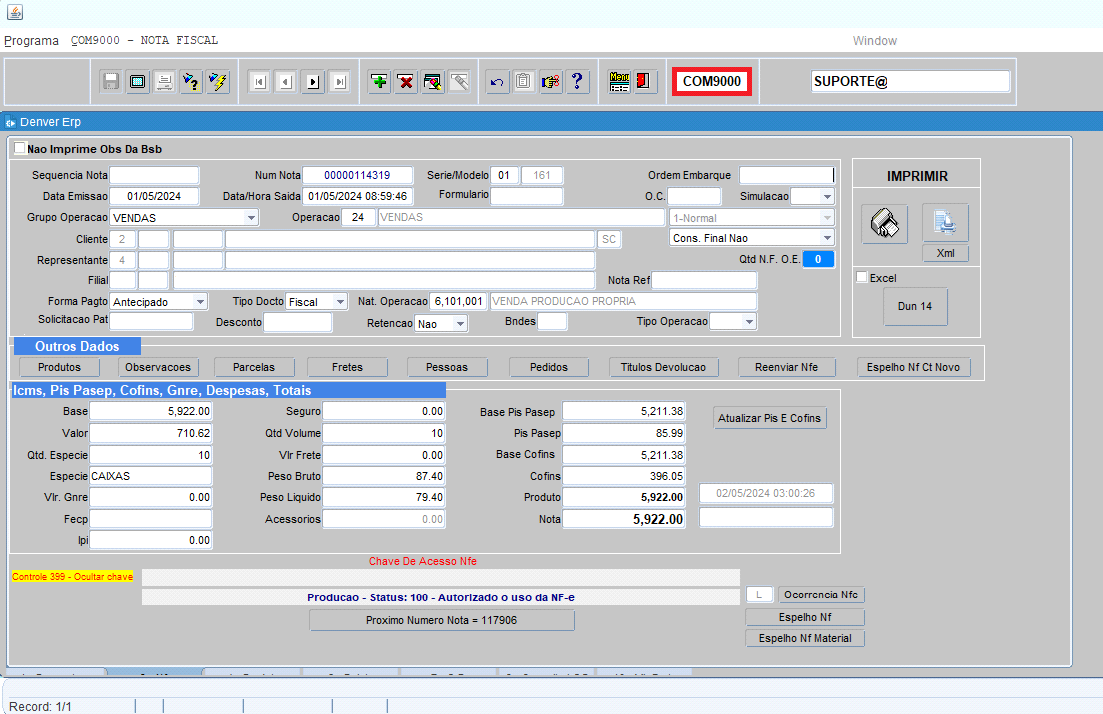Delete the record with the red X icon
Image resolution: width=1103 pixels, height=714 pixels.
click(x=406, y=82)
